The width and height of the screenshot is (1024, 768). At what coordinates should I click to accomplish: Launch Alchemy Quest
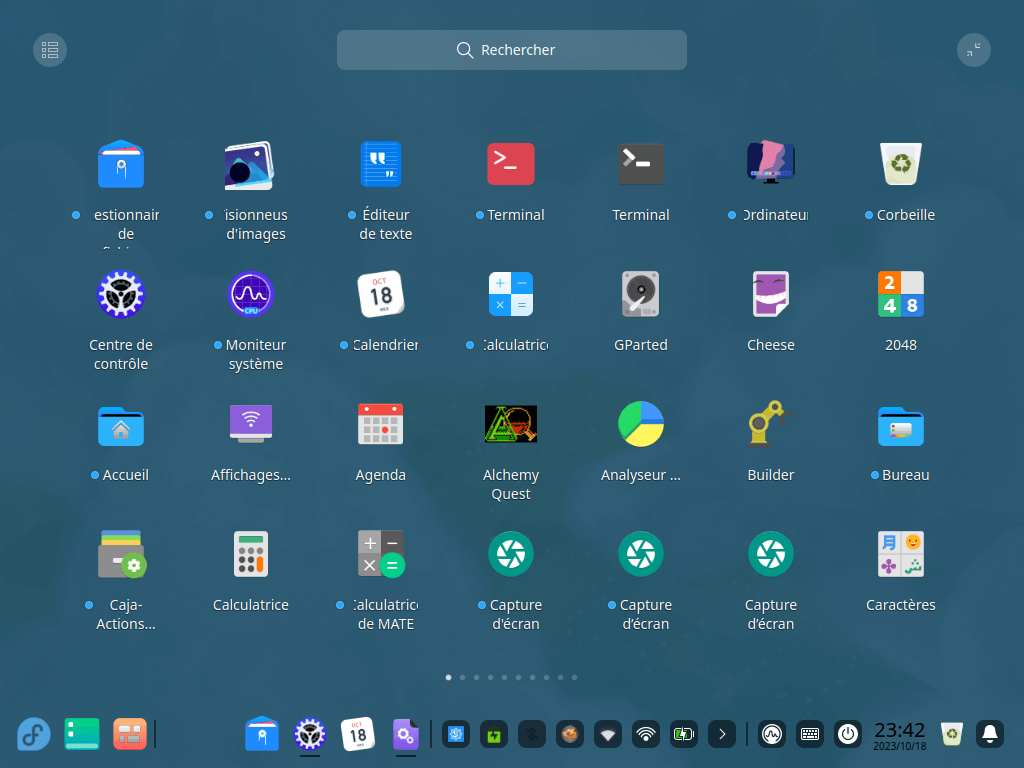[511, 424]
